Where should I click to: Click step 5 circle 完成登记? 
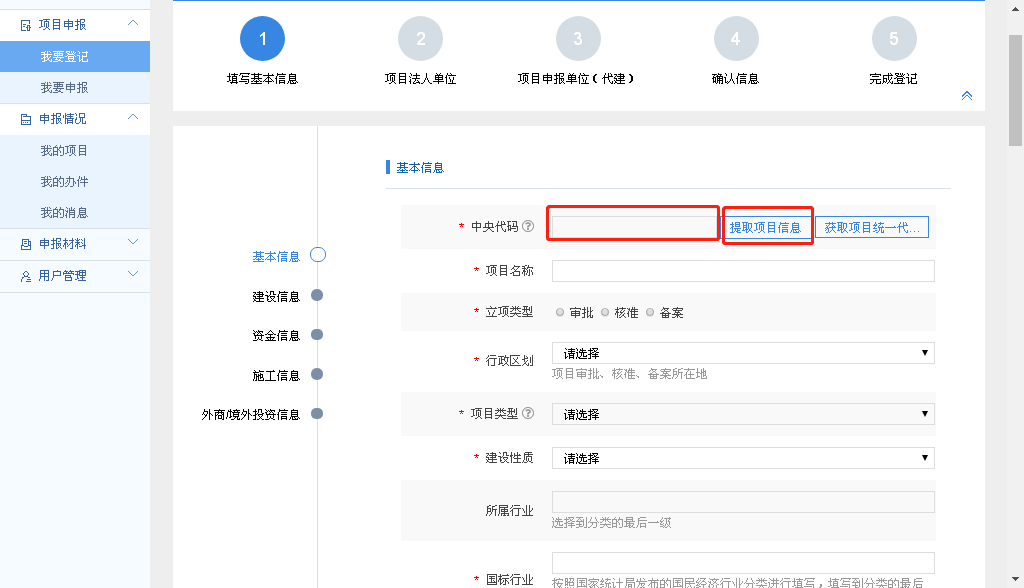[893, 39]
